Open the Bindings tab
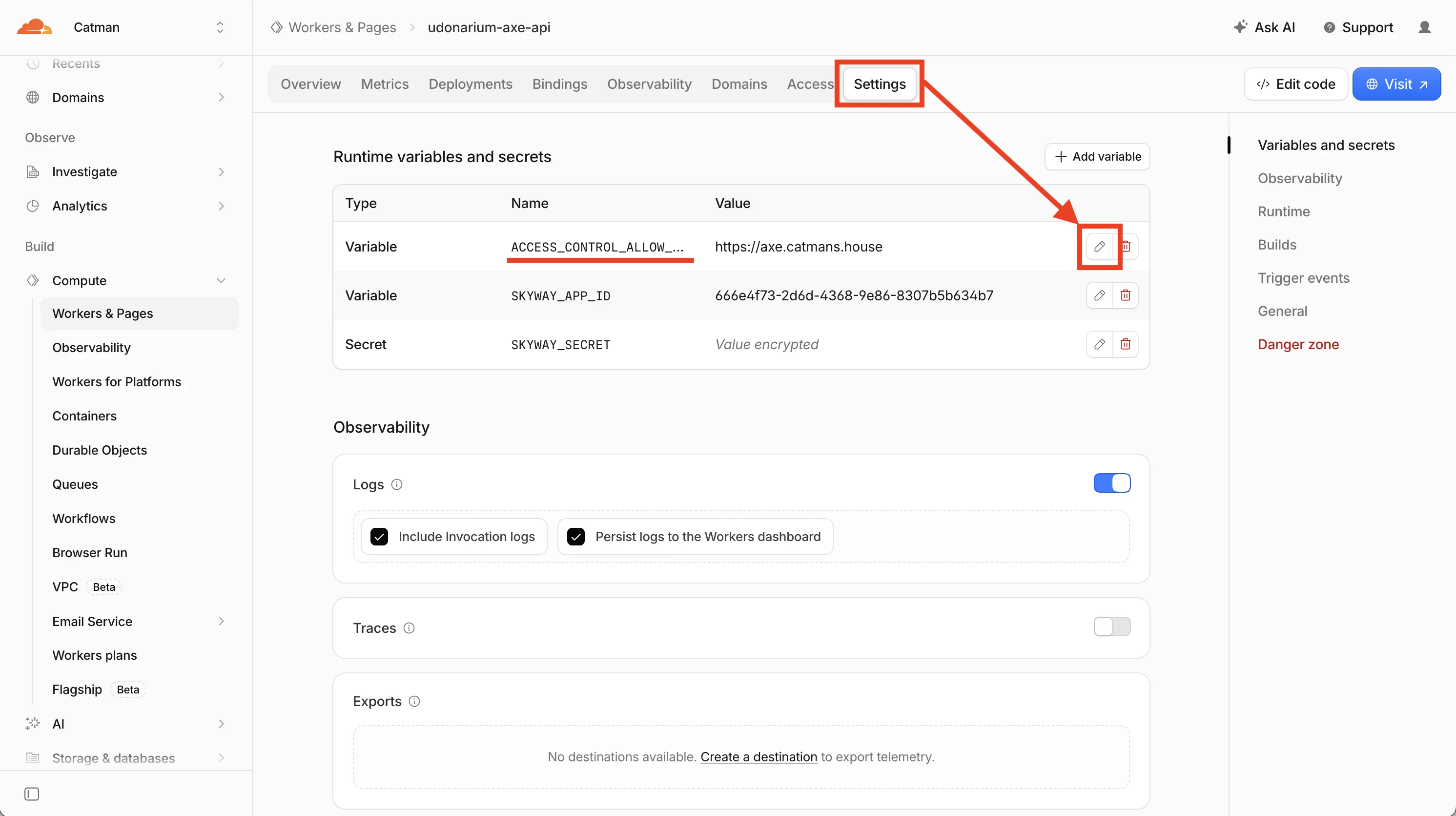 point(559,84)
